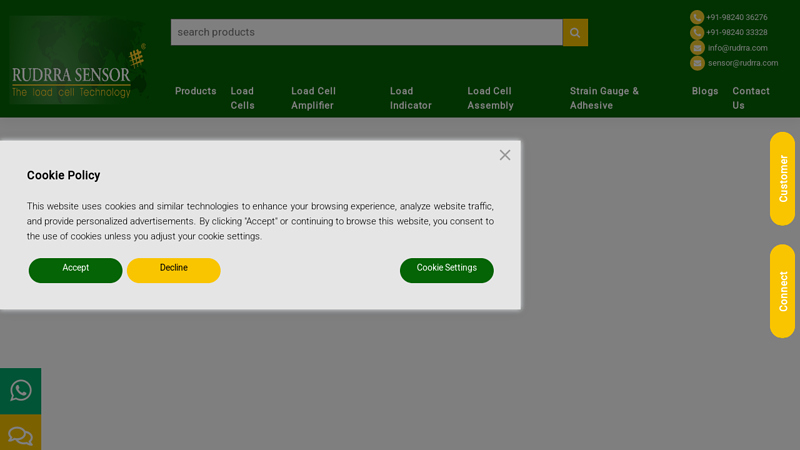The image size is (800, 450).
Task: Open the WhatsApp chat icon
Action: point(20,391)
